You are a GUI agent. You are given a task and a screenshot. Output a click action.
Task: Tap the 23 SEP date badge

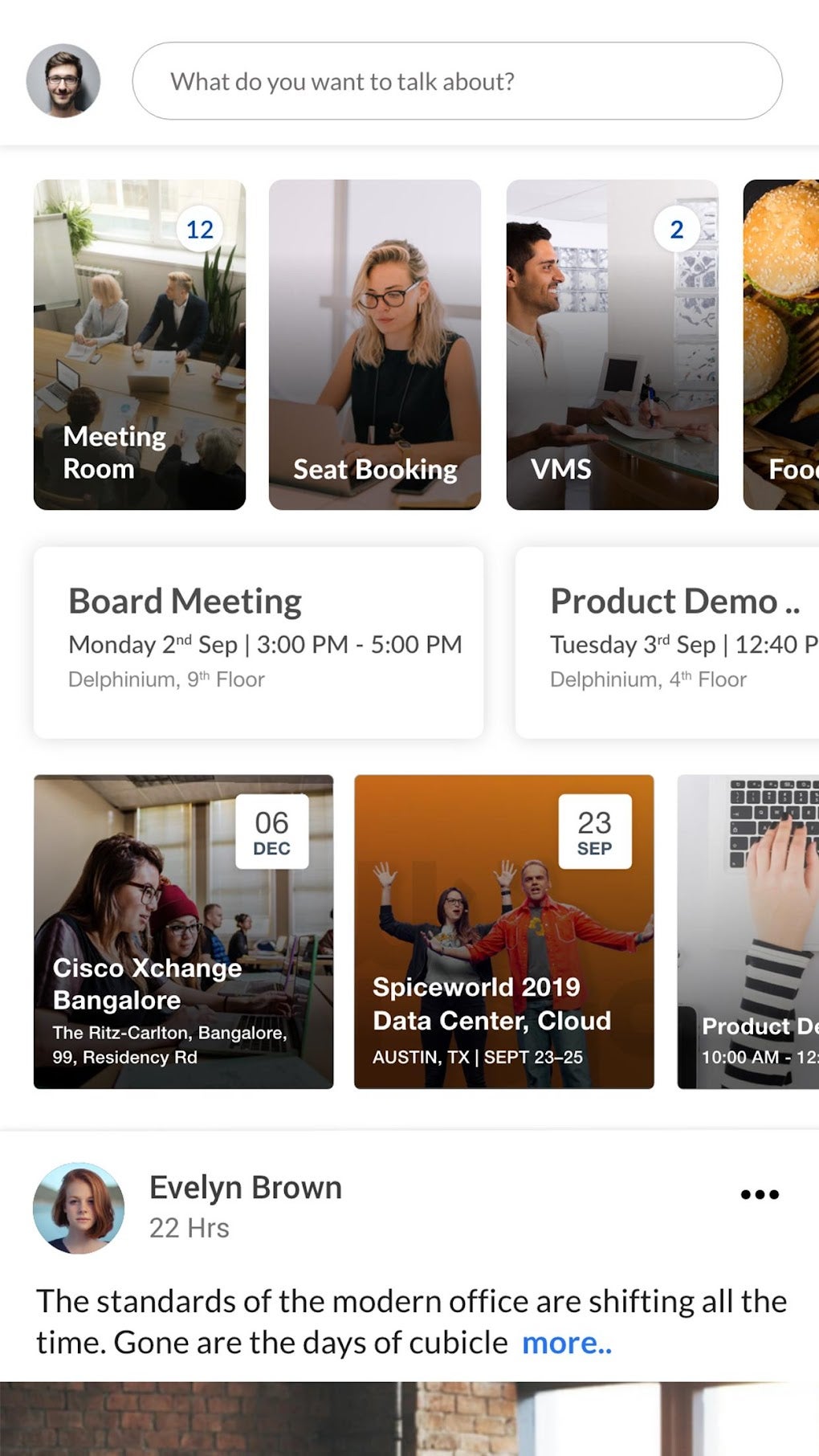pyautogui.click(x=594, y=832)
